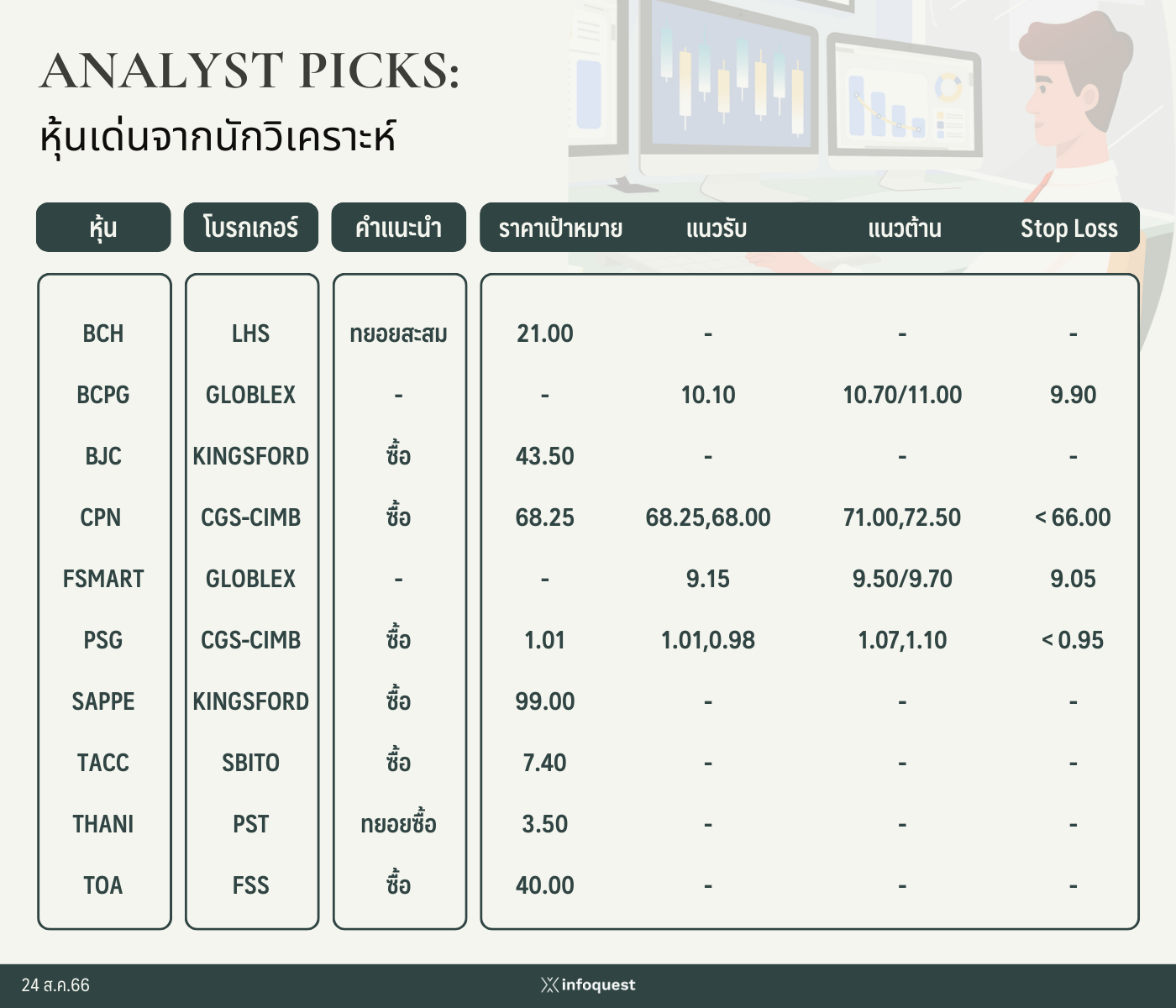The image size is (1176, 1008).
Task: Click the โบรกเกอร์ column header
Action: 251,227
